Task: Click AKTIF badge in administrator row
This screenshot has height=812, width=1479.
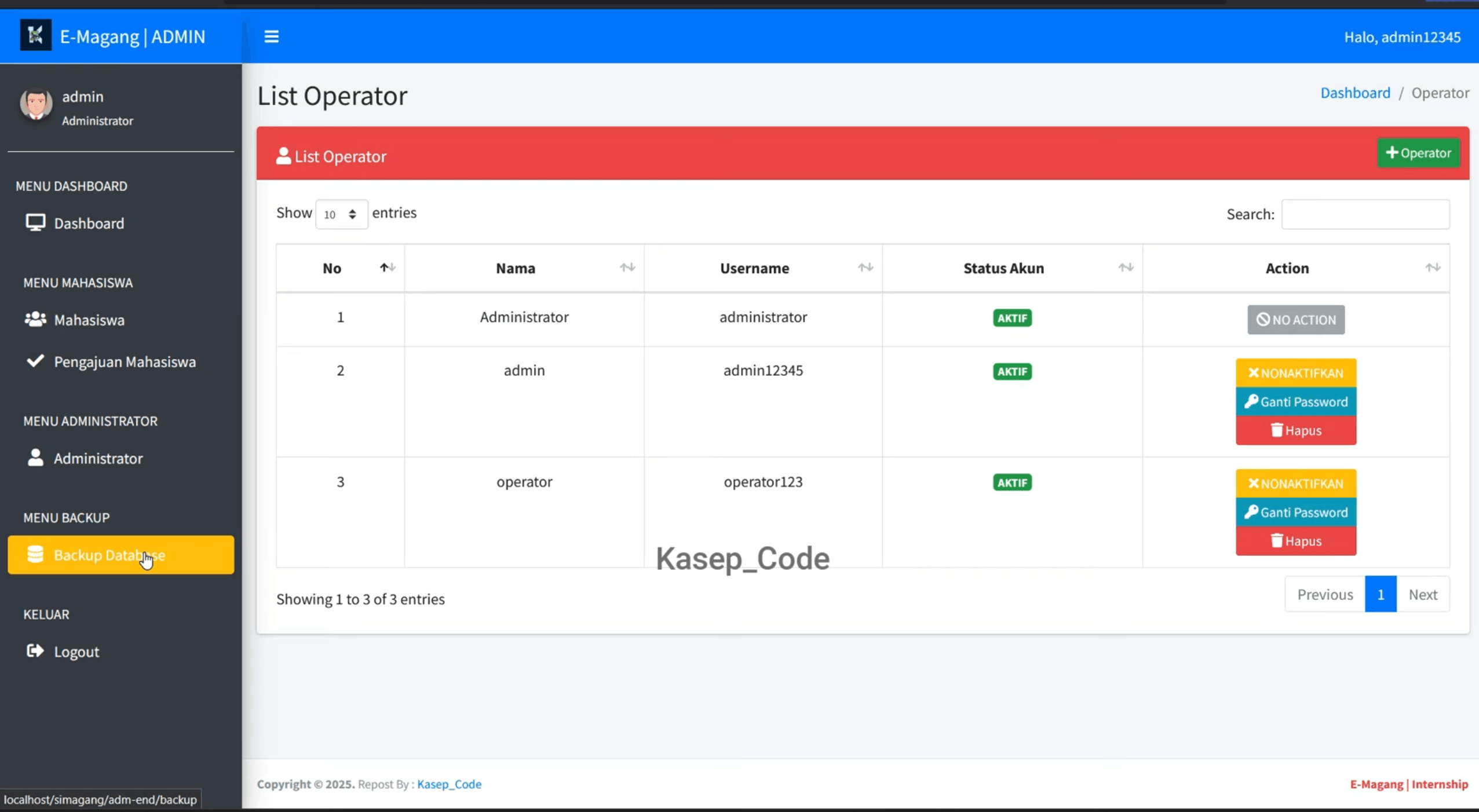Action: (x=1012, y=318)
